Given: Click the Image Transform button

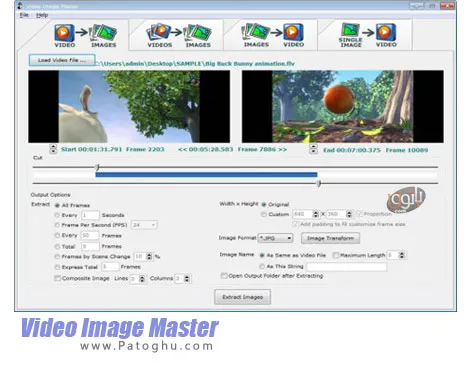Looking at the screenshot, I should pos(330,238).
